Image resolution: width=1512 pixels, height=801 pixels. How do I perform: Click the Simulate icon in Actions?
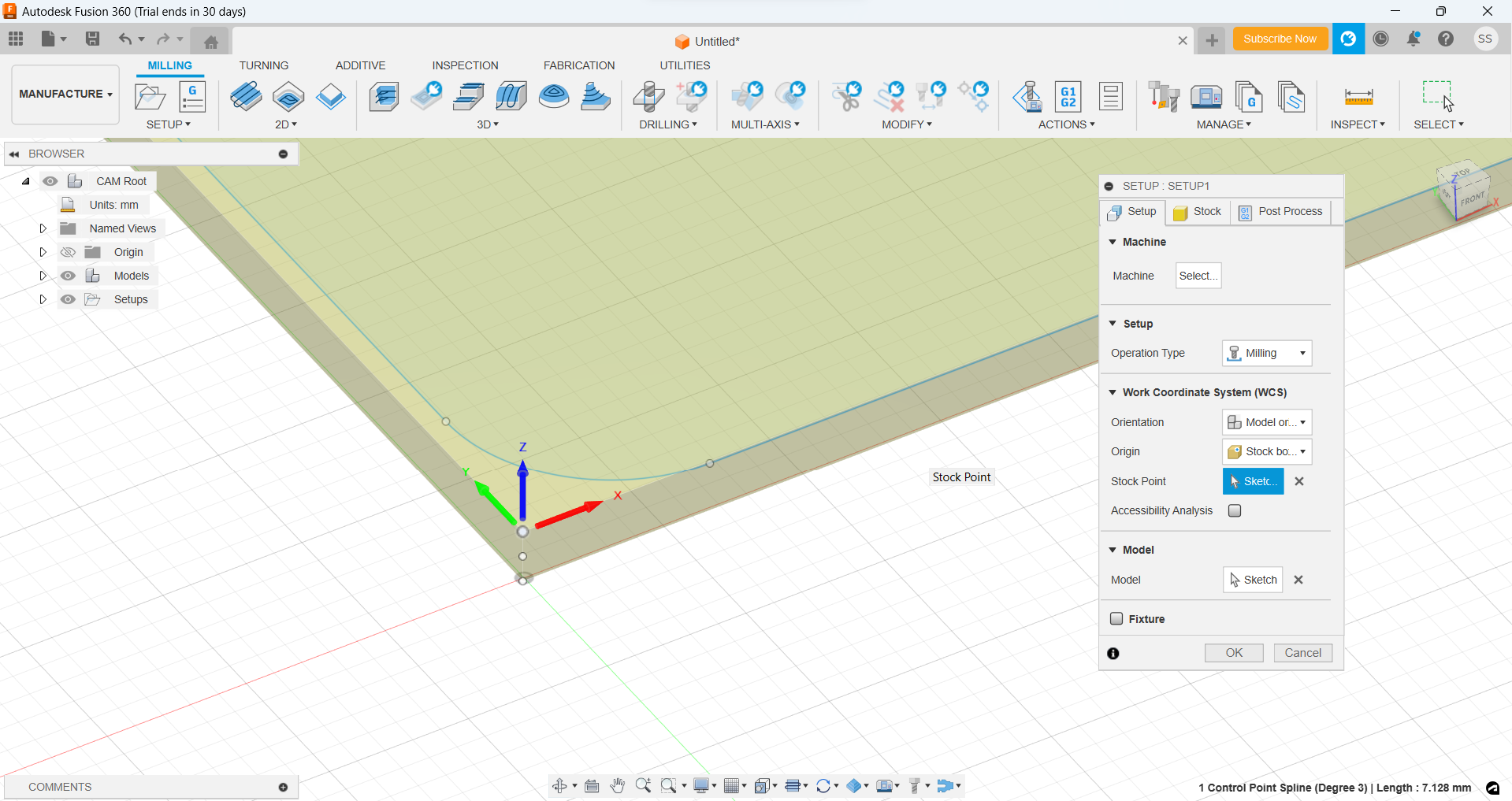pyautogui.click(x=1027, y=97)
